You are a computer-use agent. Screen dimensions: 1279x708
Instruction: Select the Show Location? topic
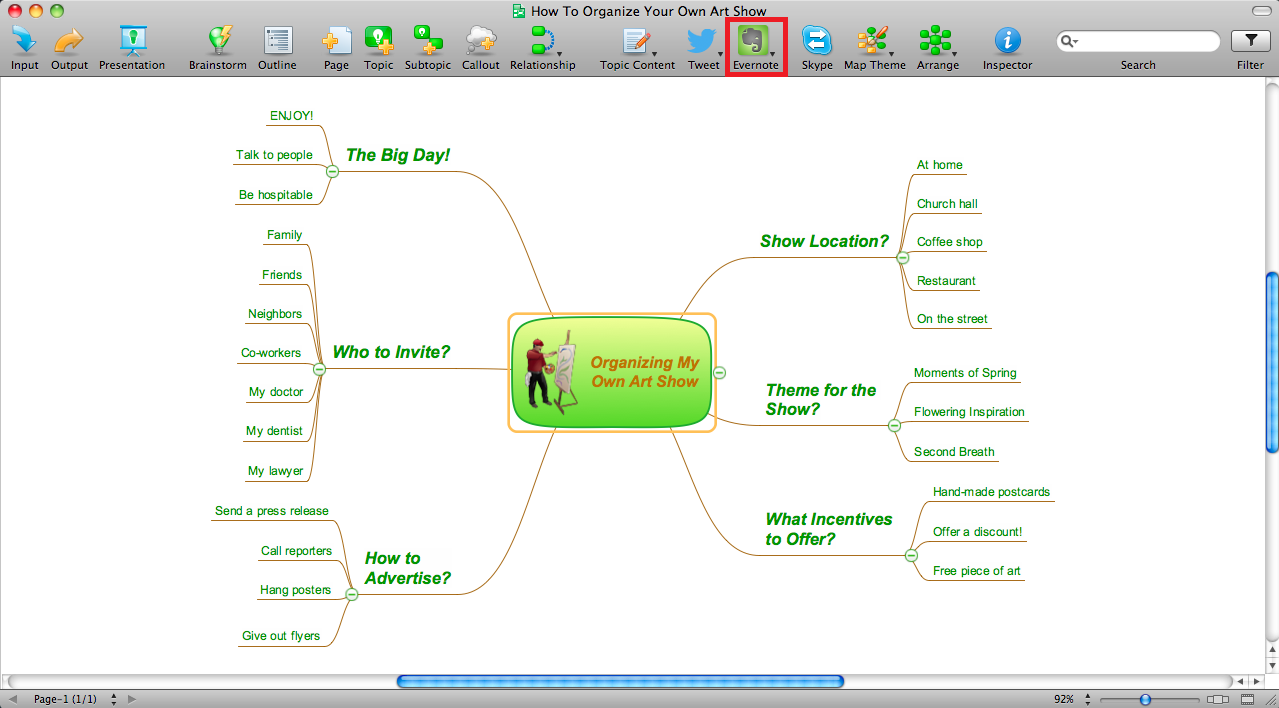point(824,241)
